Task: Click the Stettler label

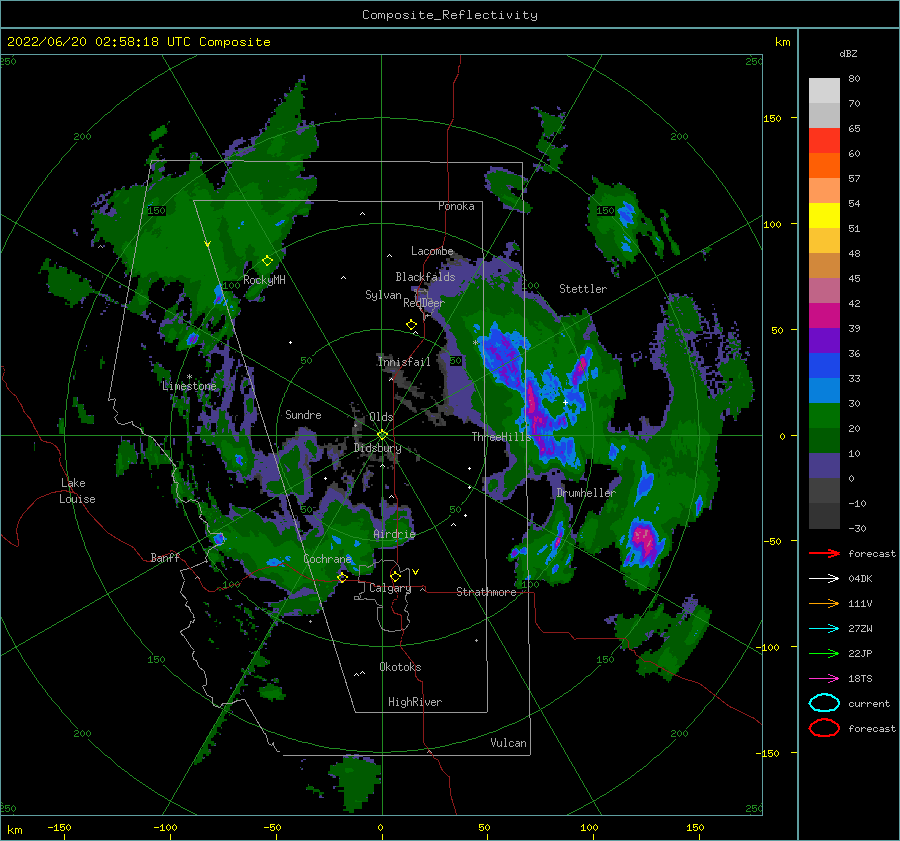Action: click(583, 289)
